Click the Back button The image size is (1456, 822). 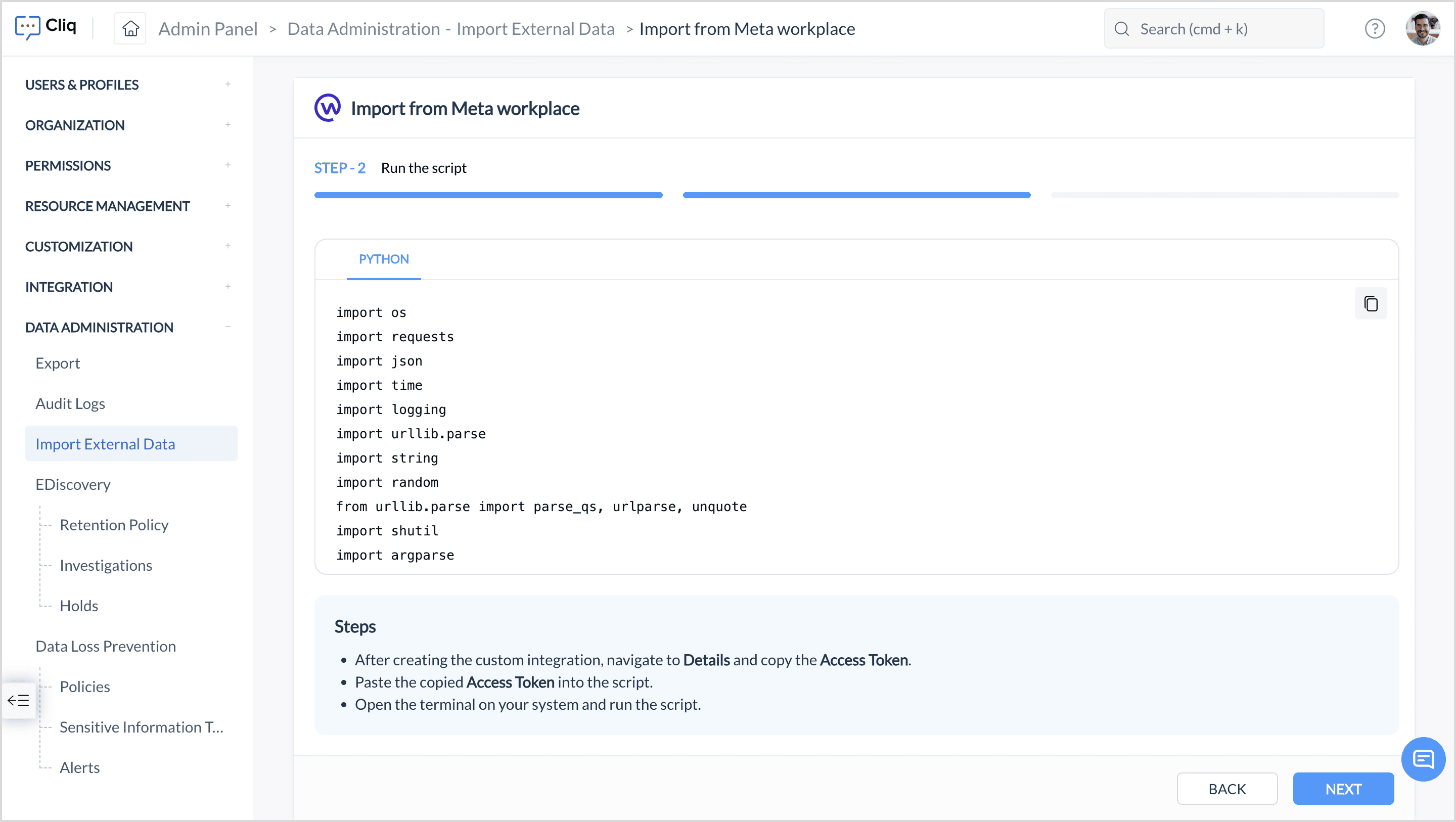pos(1226,788)
